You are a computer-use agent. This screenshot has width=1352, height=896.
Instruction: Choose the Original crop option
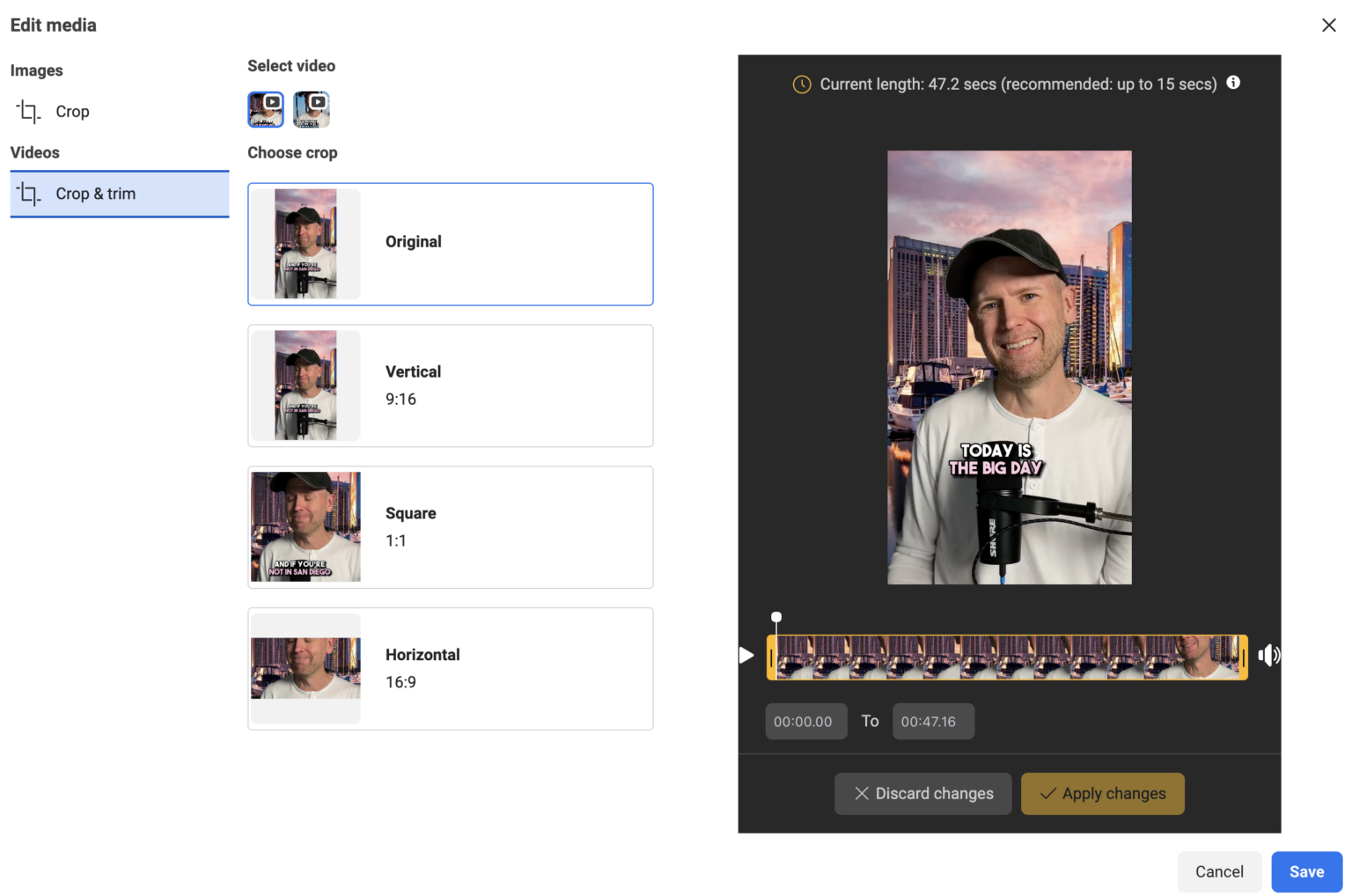tap(450, 244)
